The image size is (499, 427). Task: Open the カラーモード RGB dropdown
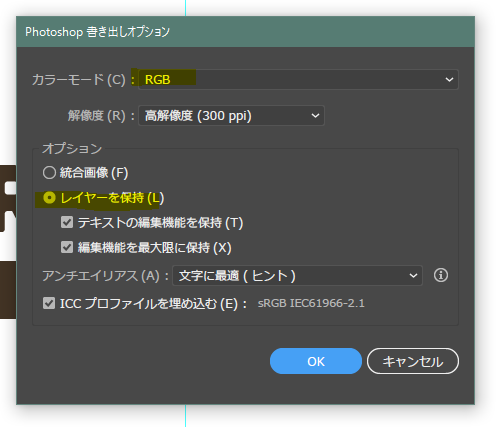pyautogui.click(x=298, y=79)
